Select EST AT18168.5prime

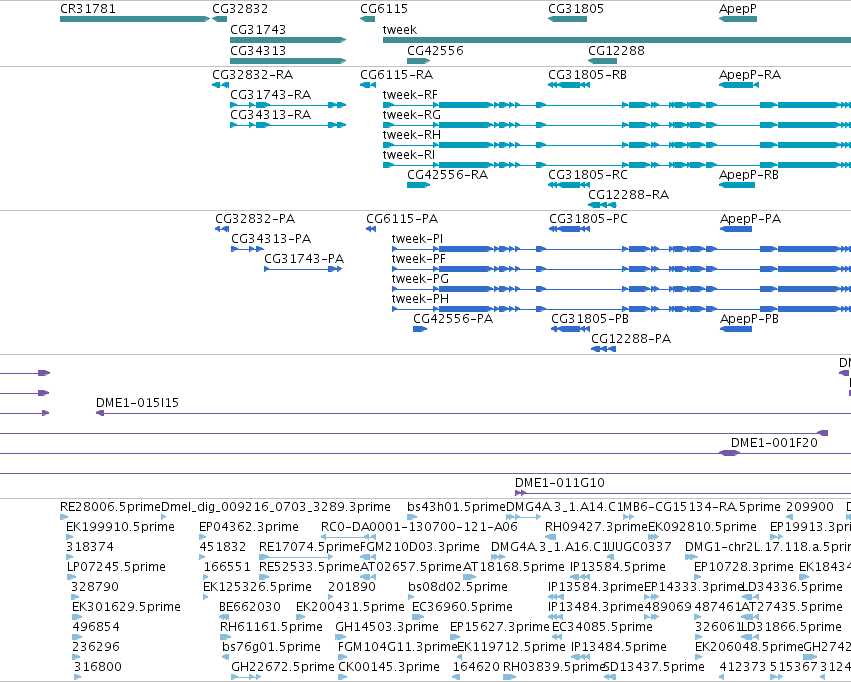(x=469, y=577)
